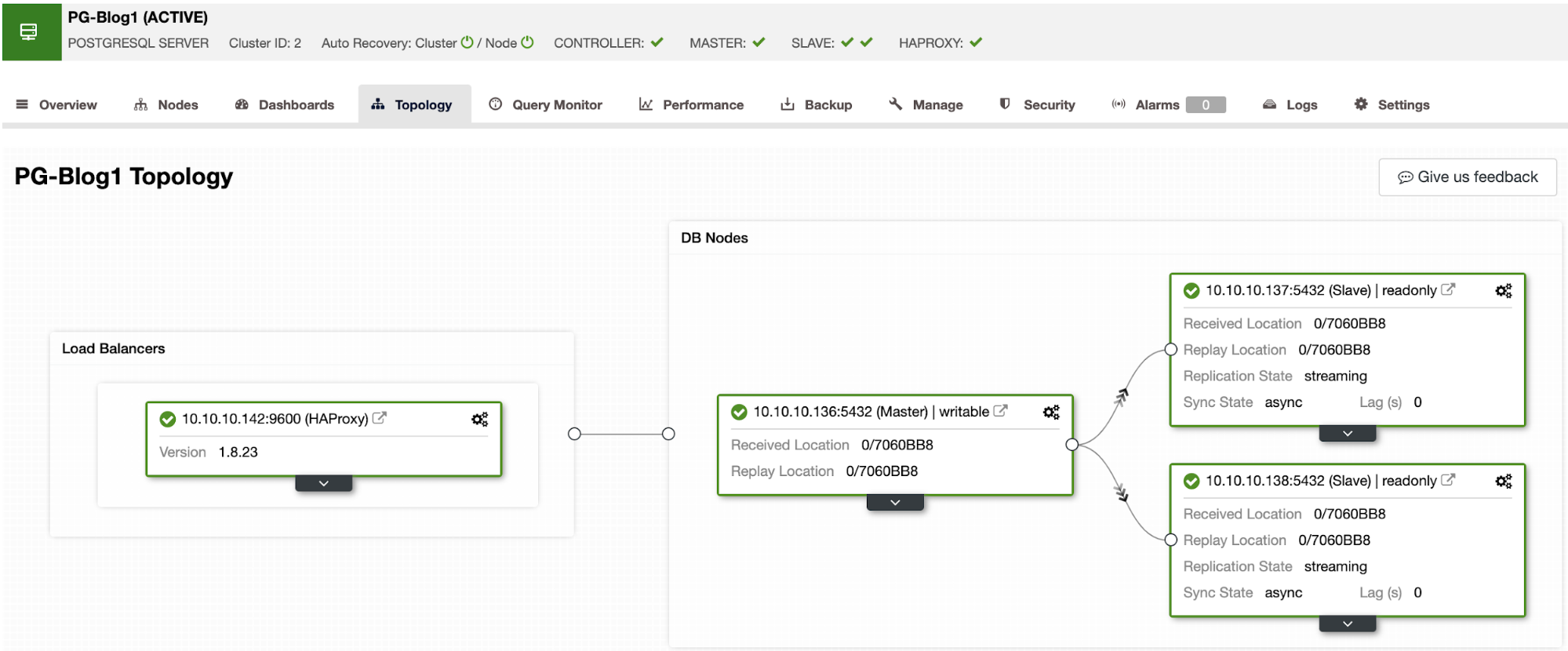The width and height of the screenshot is (1568, 651).
Task: Click Master Replay Location 0/7060BB8 value
Action: [x=882, y=471]
